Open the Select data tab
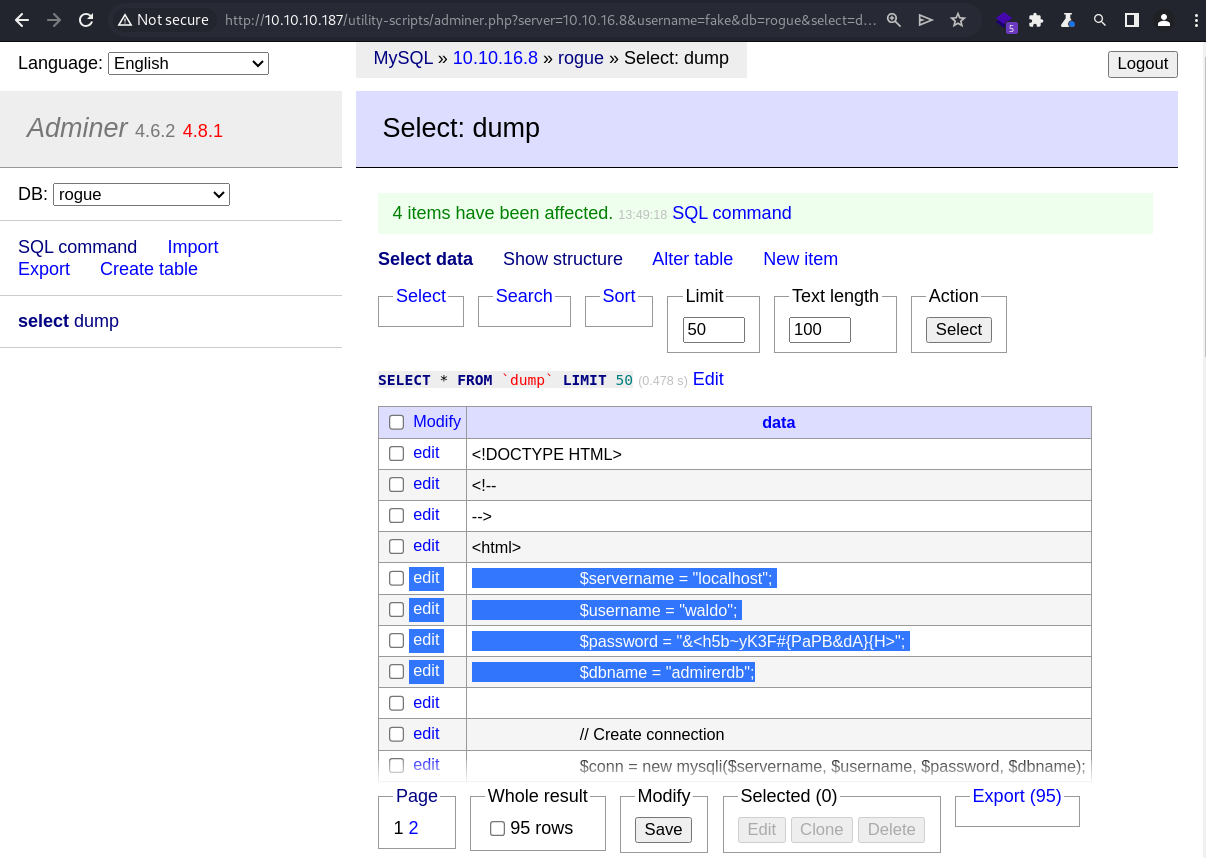Image resolution: width=1206 pixels, height=858 pixels. [x=425, y=259]
